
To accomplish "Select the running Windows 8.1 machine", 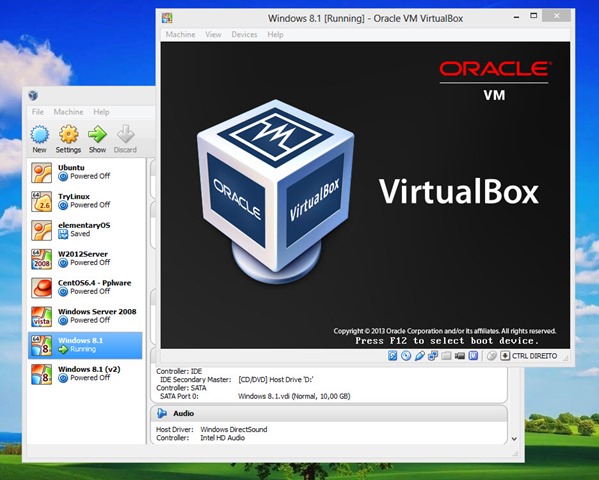I will click(x=85, y=345).
